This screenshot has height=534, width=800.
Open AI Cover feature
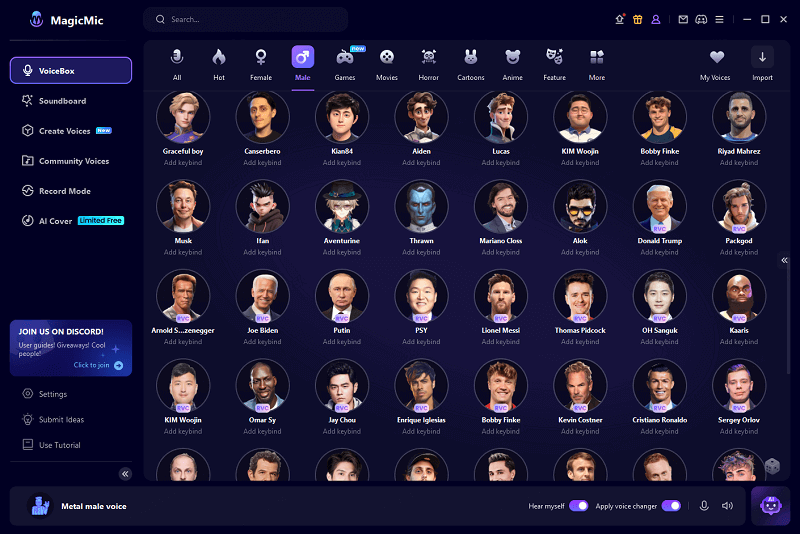coord(70,221)
